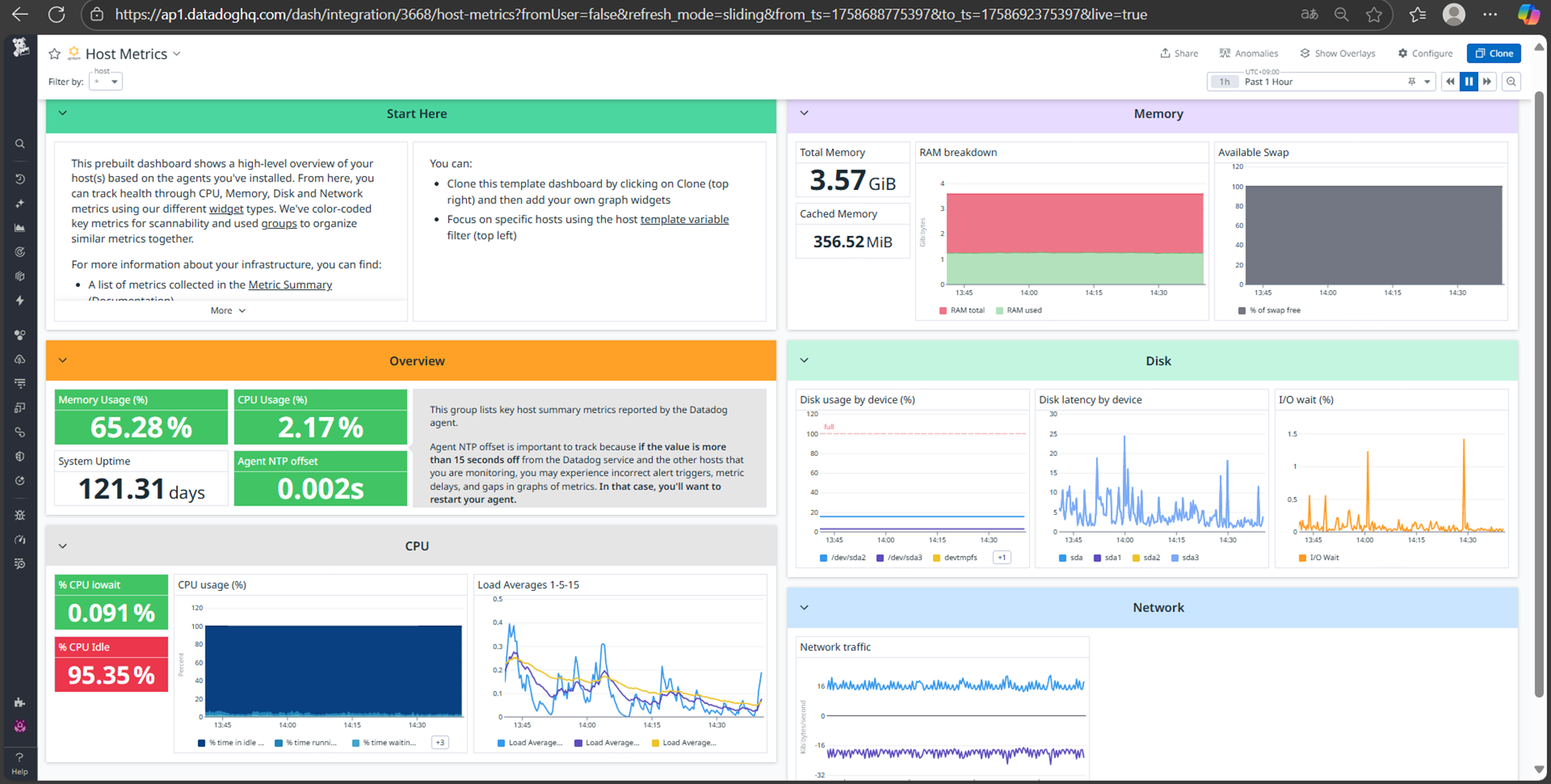
Task: Click the +1 badge in Disk usage legend
Action: pyautogui.click(x=1001, y=557)
